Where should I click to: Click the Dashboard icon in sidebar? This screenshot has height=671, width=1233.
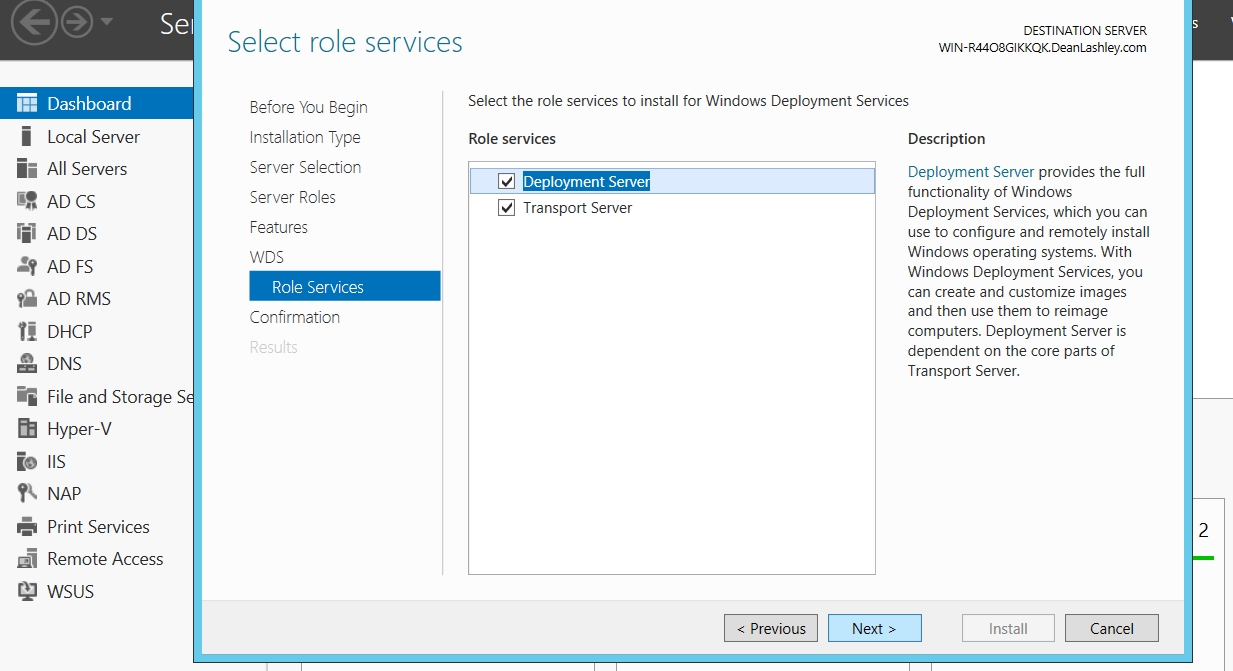[x=27, y=104]
